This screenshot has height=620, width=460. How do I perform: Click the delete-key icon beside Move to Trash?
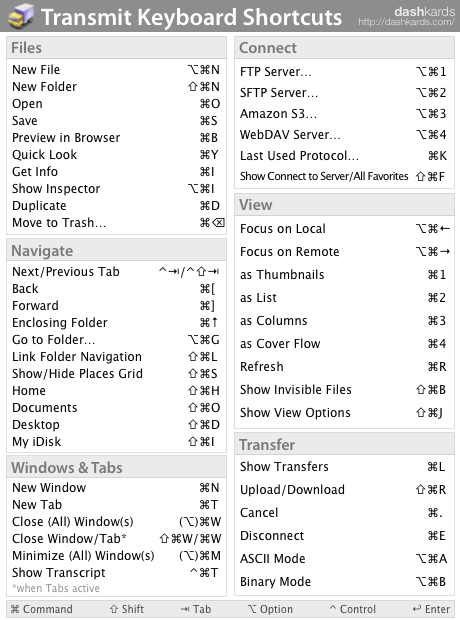pos(218,223)
